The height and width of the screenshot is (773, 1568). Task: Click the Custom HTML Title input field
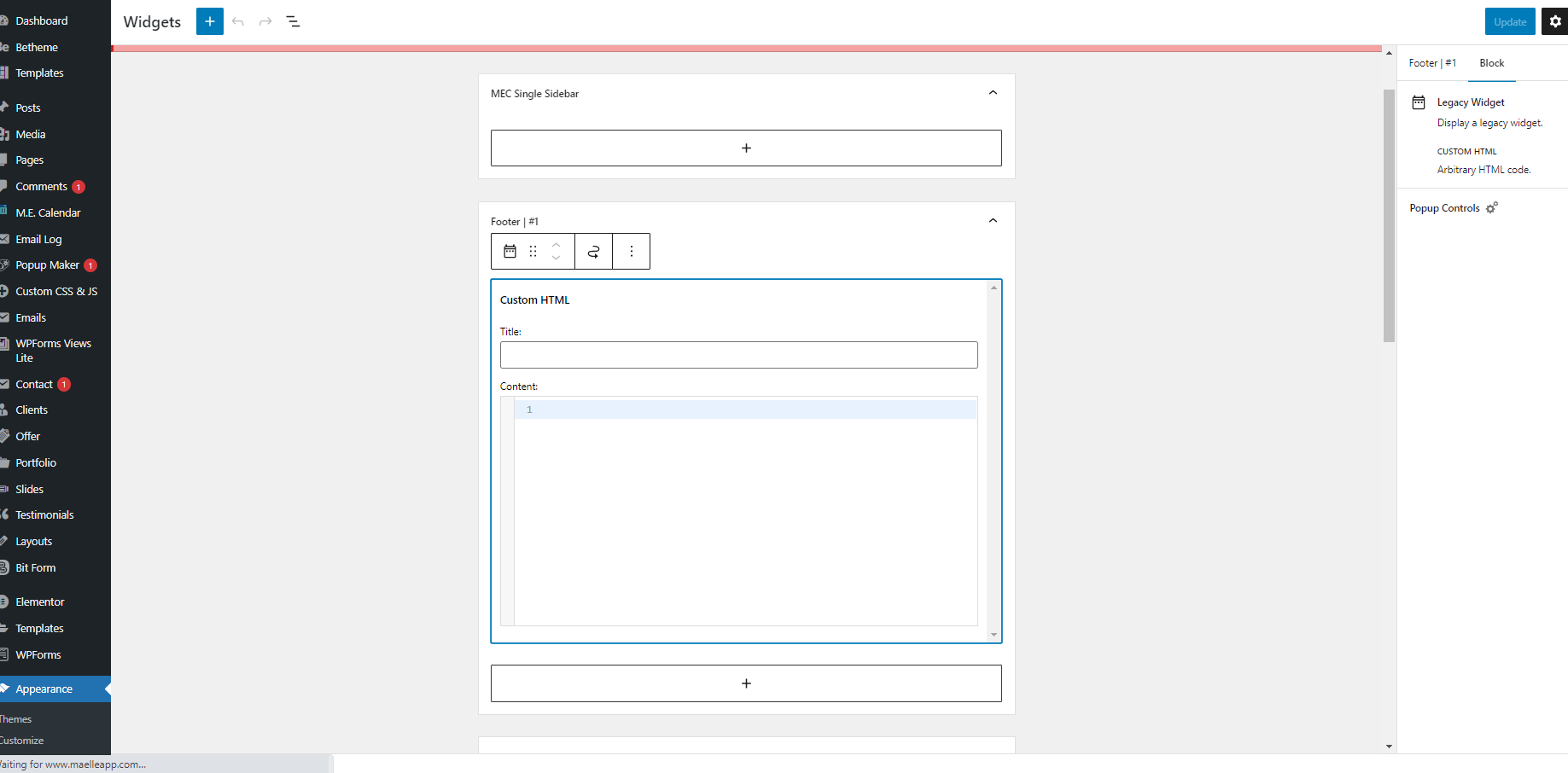(739, 355)
